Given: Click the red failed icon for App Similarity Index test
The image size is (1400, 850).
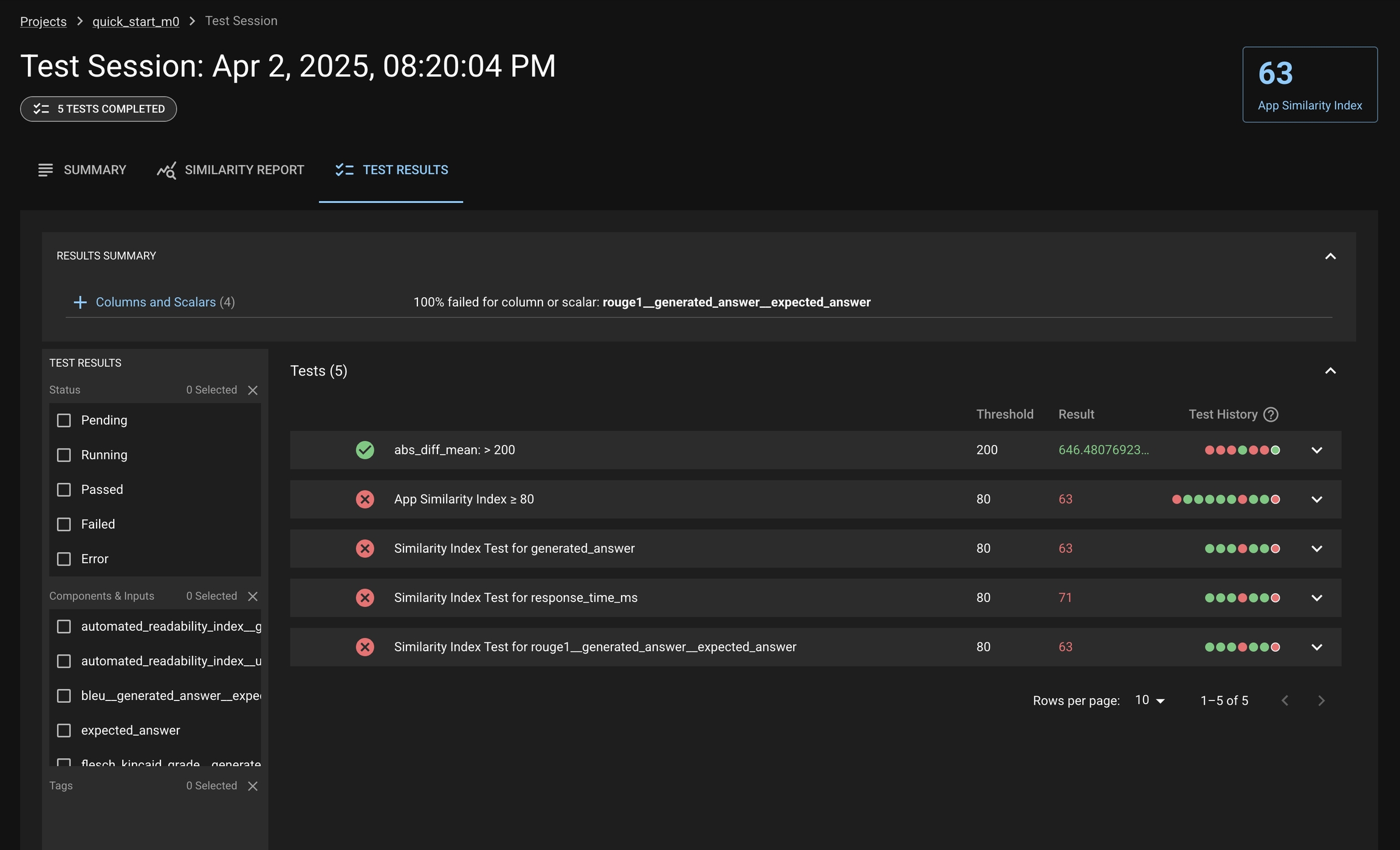Looking at the screenshot, I should pyautogui.click(x=365, y=499).
